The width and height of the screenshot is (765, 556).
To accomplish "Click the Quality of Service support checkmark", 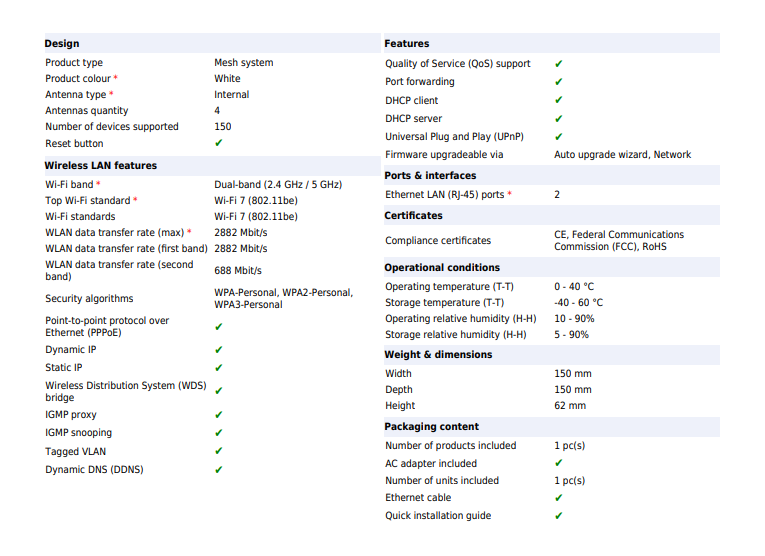I will (559, 64).
